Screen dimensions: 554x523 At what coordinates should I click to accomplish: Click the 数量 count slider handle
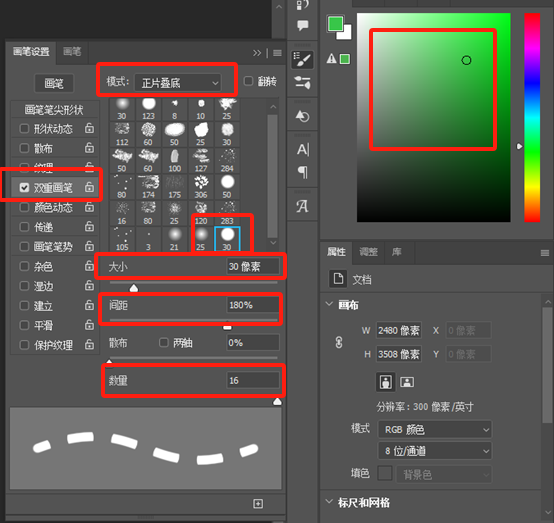click(x=277, y=401)
